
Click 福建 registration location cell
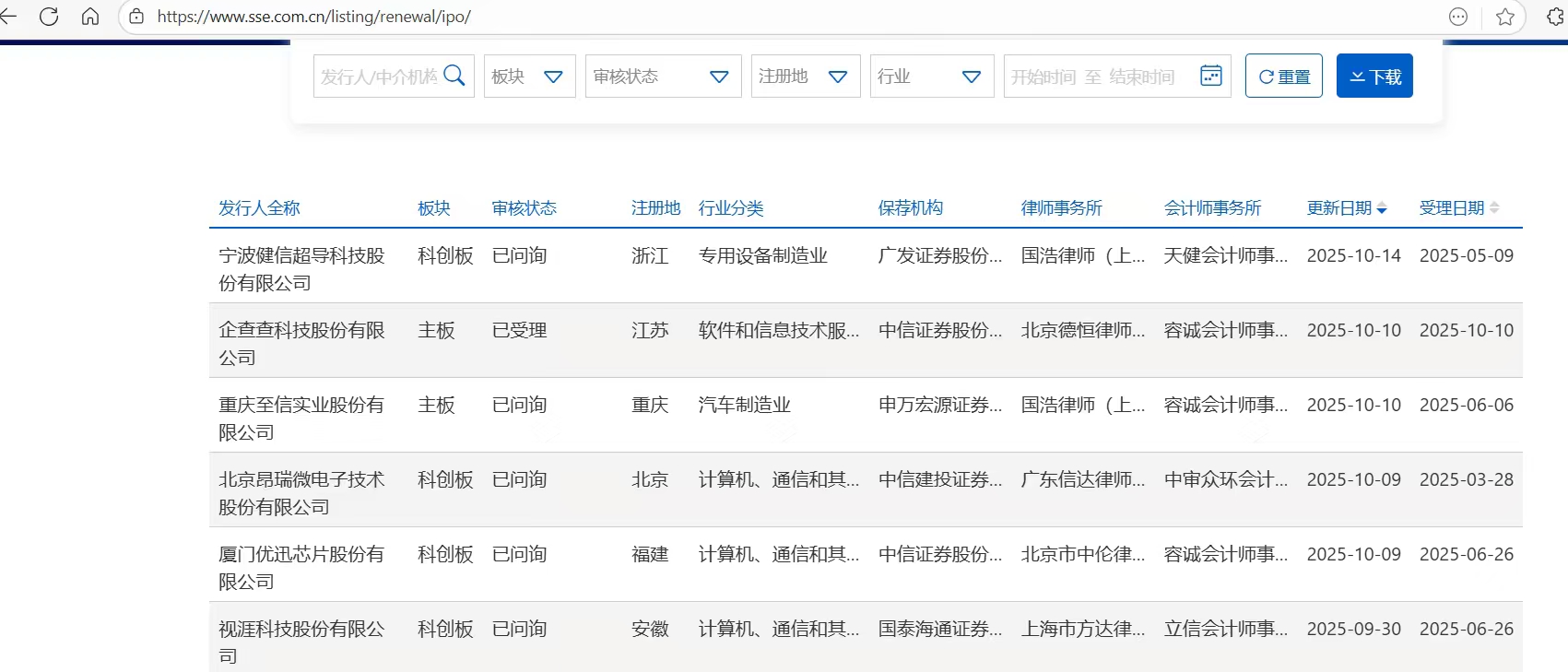650,554
